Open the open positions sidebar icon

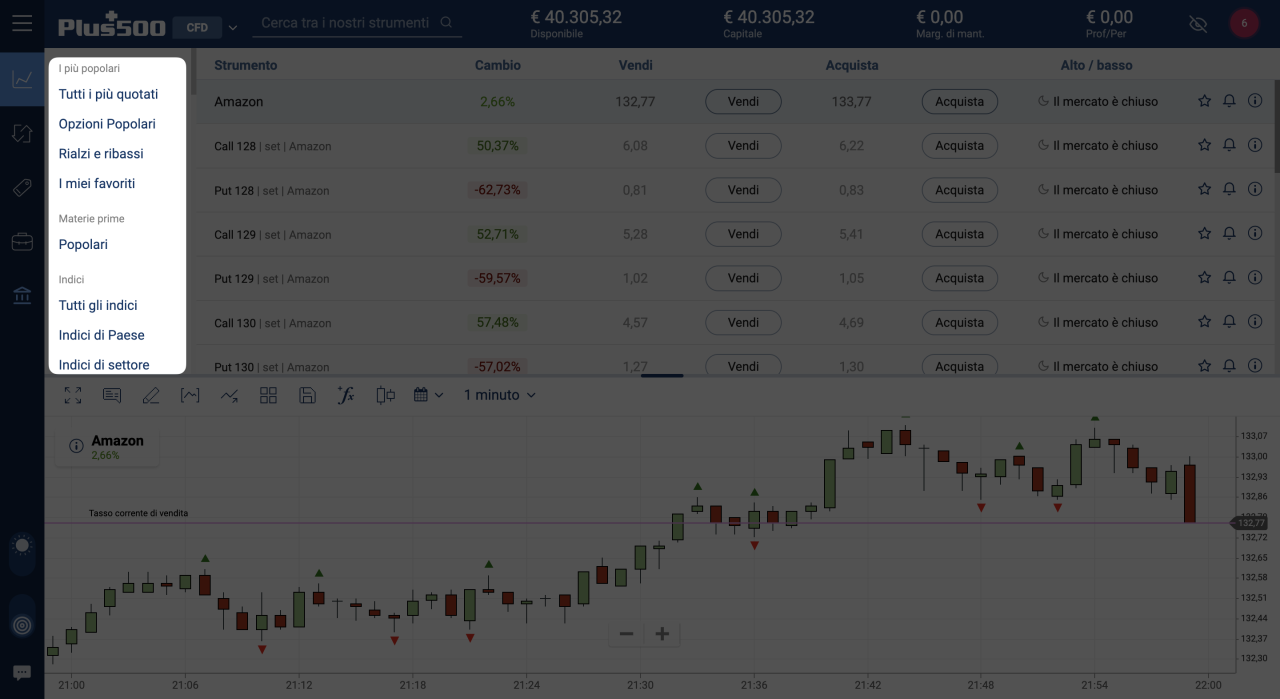[x=22, y=133]
